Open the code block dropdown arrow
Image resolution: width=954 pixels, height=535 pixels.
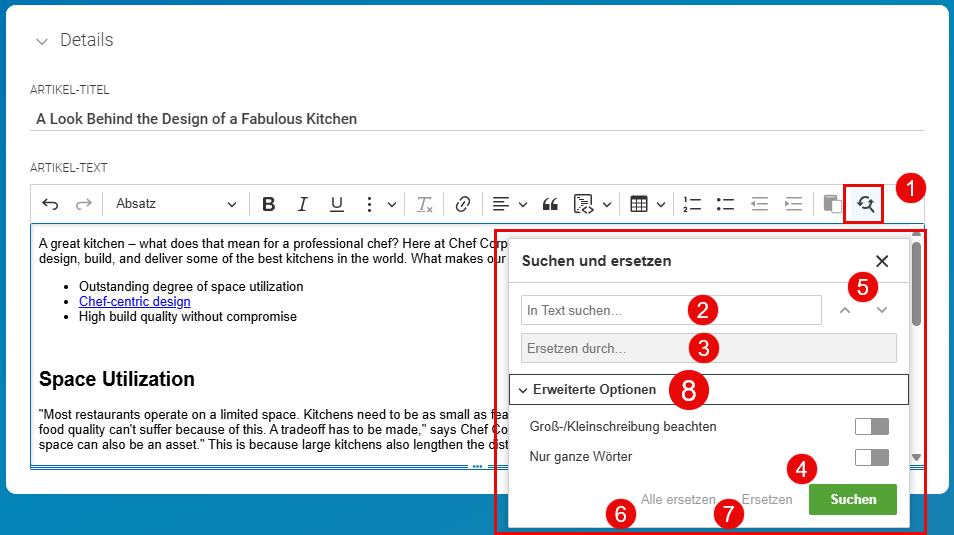pyautogui.click(x=607, y=205)
